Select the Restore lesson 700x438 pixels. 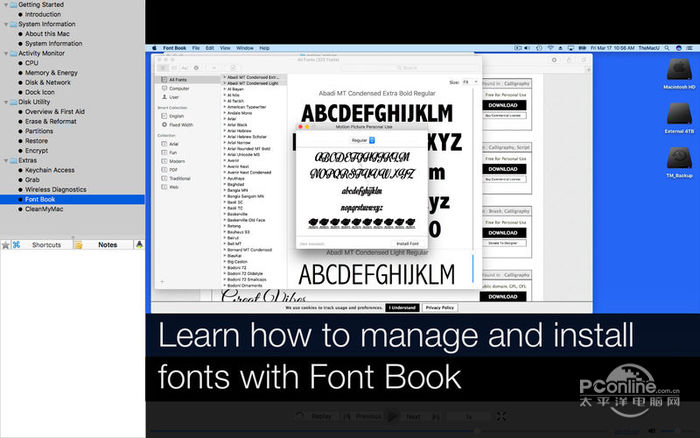coord(36,141)
